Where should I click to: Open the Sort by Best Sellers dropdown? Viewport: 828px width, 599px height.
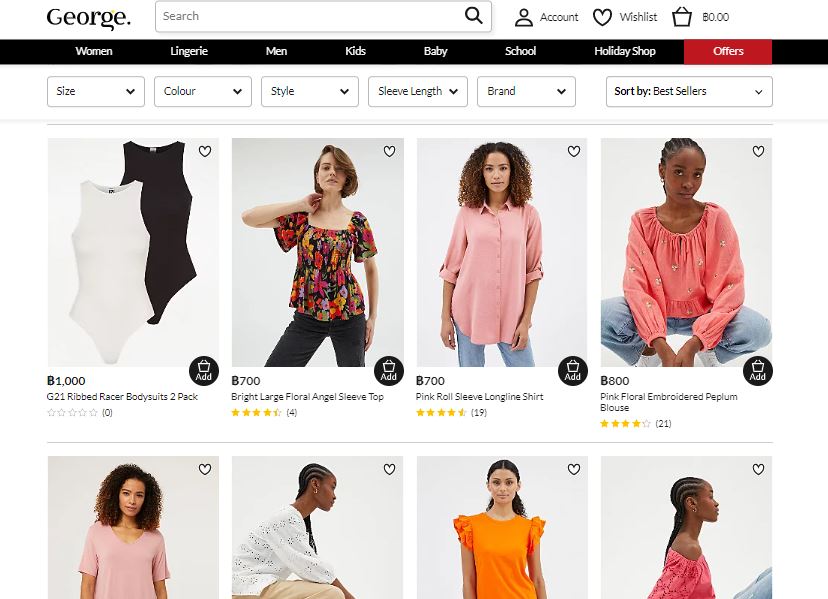[688, 91]
